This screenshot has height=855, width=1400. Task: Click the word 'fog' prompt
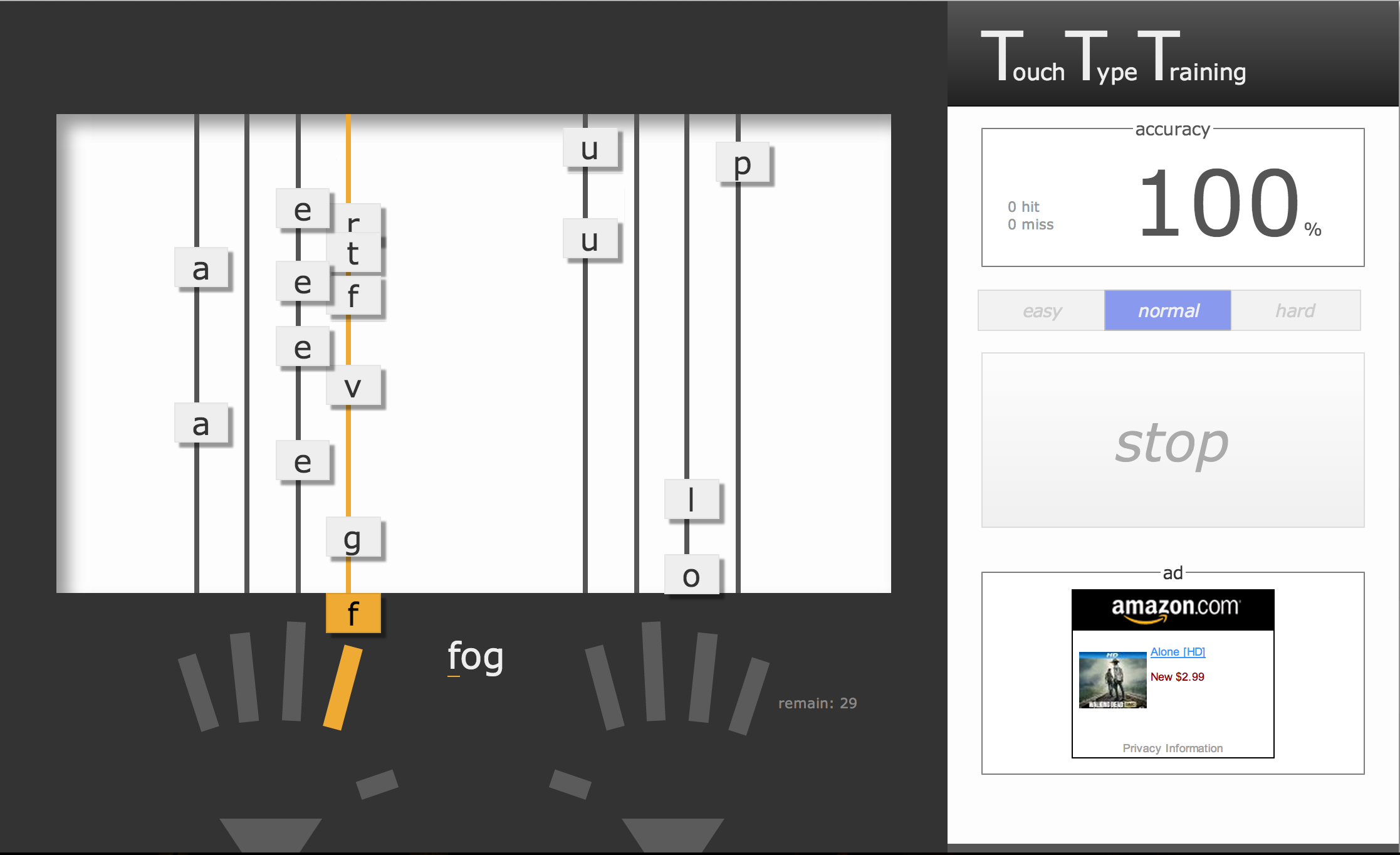[475, 657]
